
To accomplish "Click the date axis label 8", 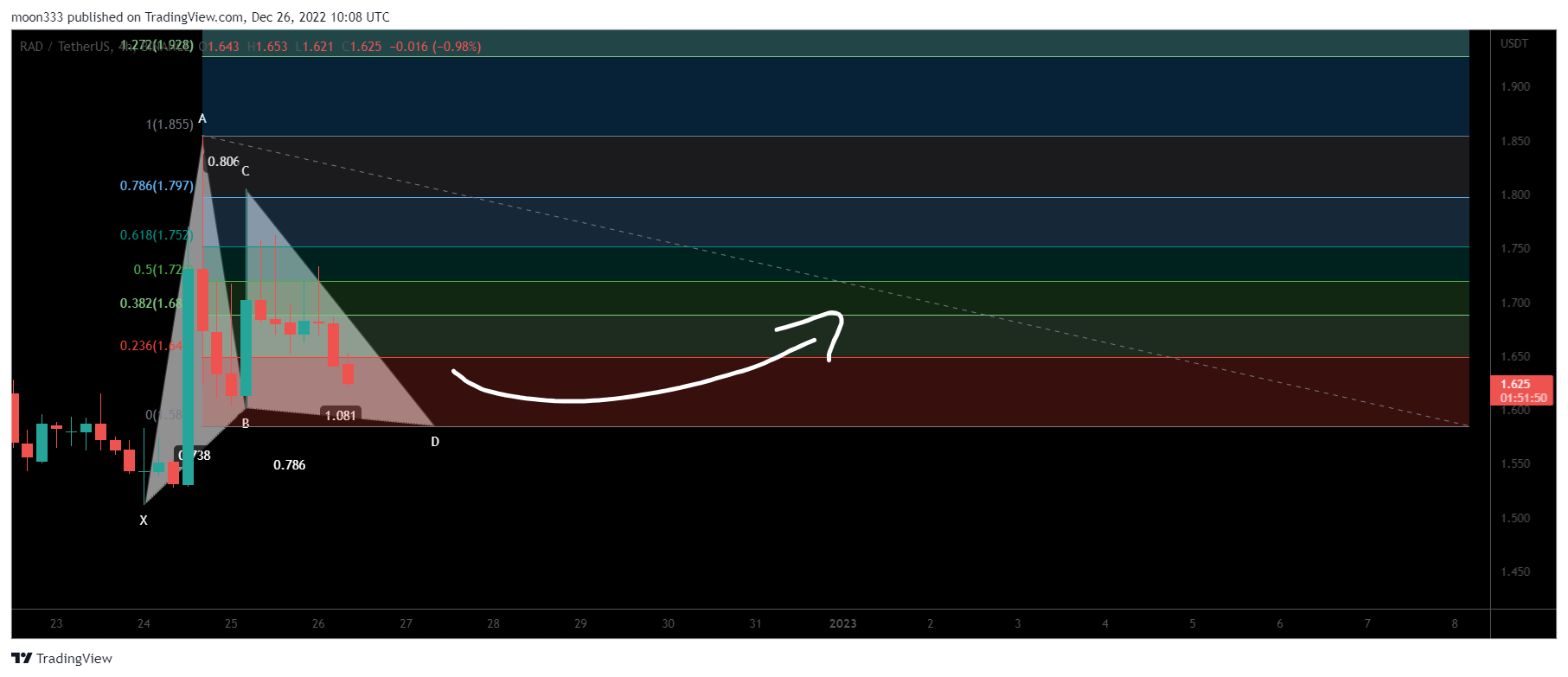I will coord(1455,623).
